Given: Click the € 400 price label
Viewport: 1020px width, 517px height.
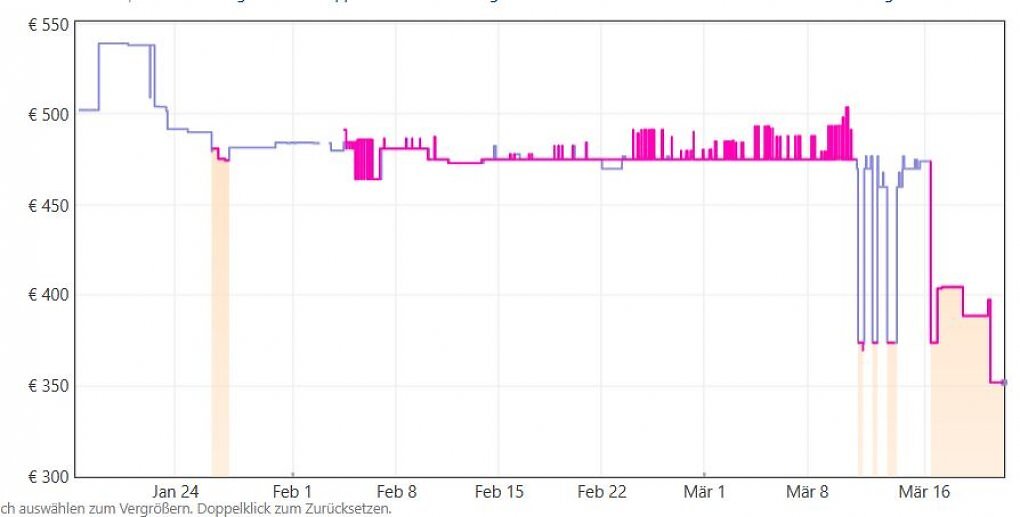Looking at the screenshot, I should pyautogui.click(x=47, y=296).
